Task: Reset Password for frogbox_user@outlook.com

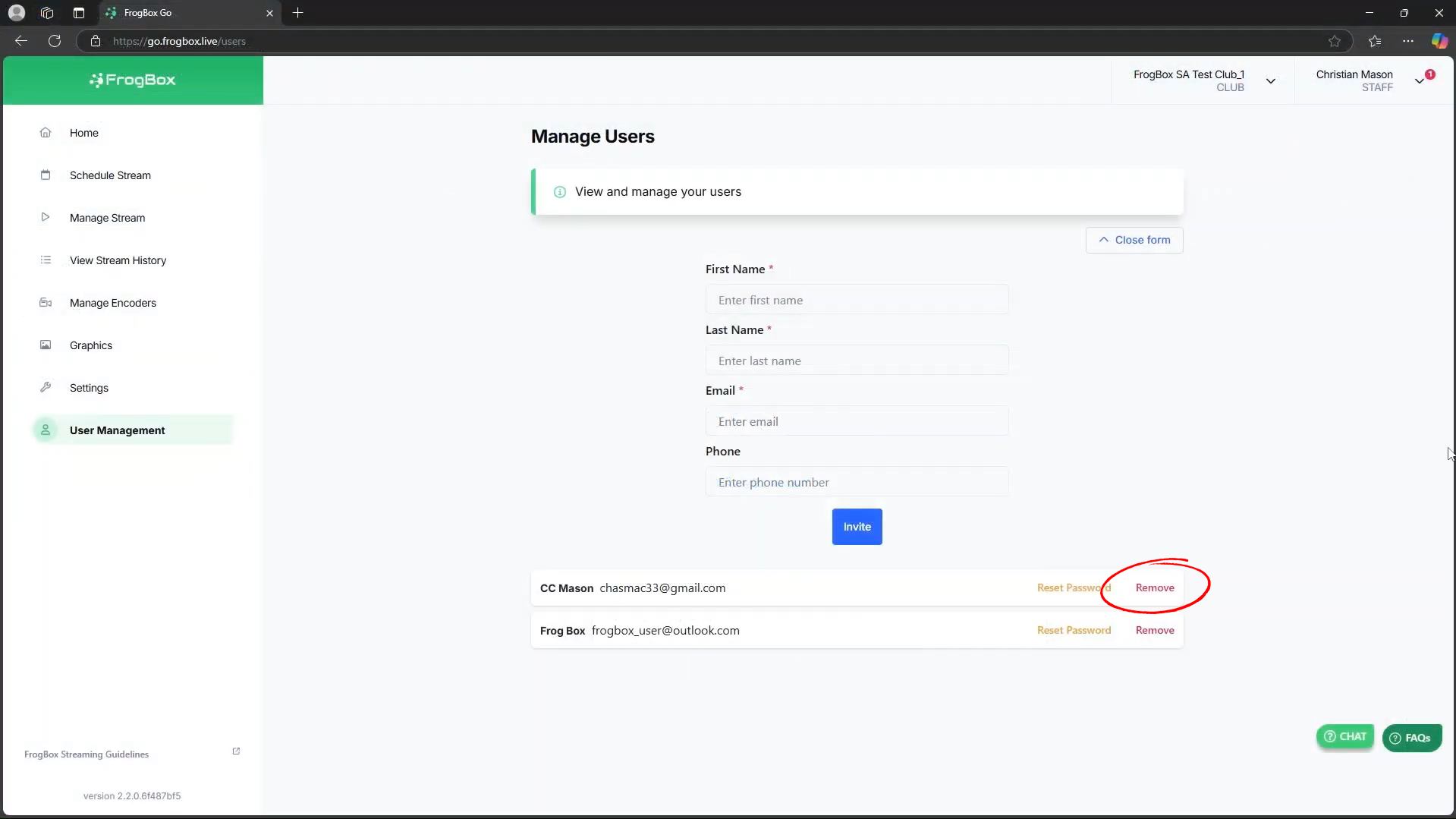Action: 1074,631
